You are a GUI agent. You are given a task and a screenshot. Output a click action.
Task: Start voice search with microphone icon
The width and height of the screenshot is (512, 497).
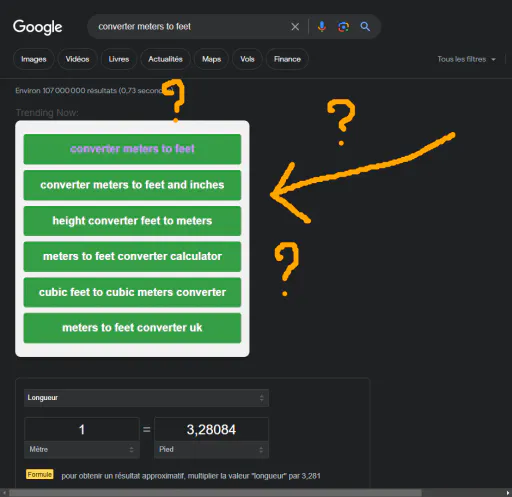pyautogui.click(x=322, y=27)
